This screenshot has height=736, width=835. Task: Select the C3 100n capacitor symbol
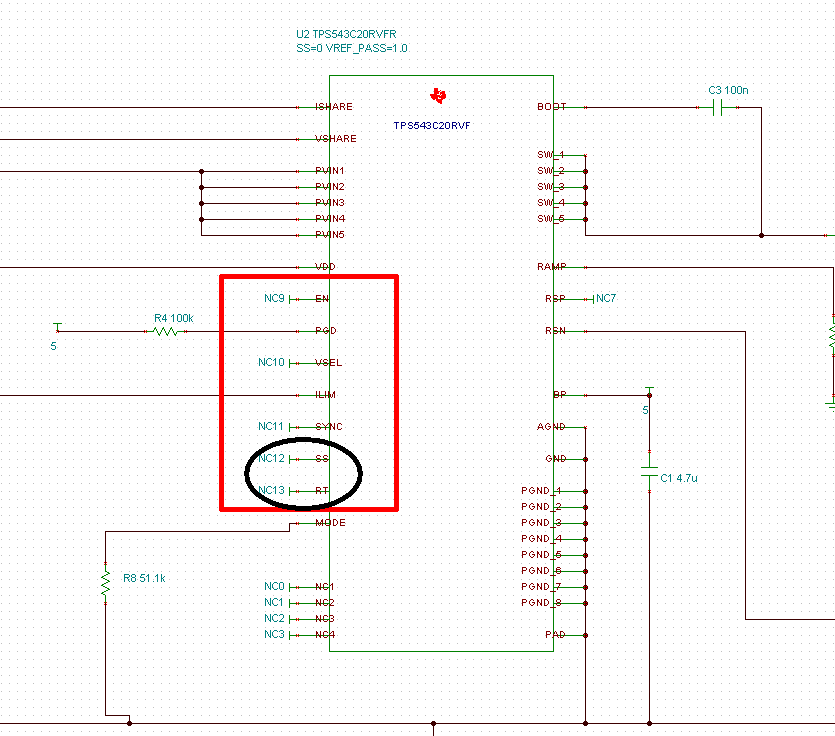tap(717, 108)
